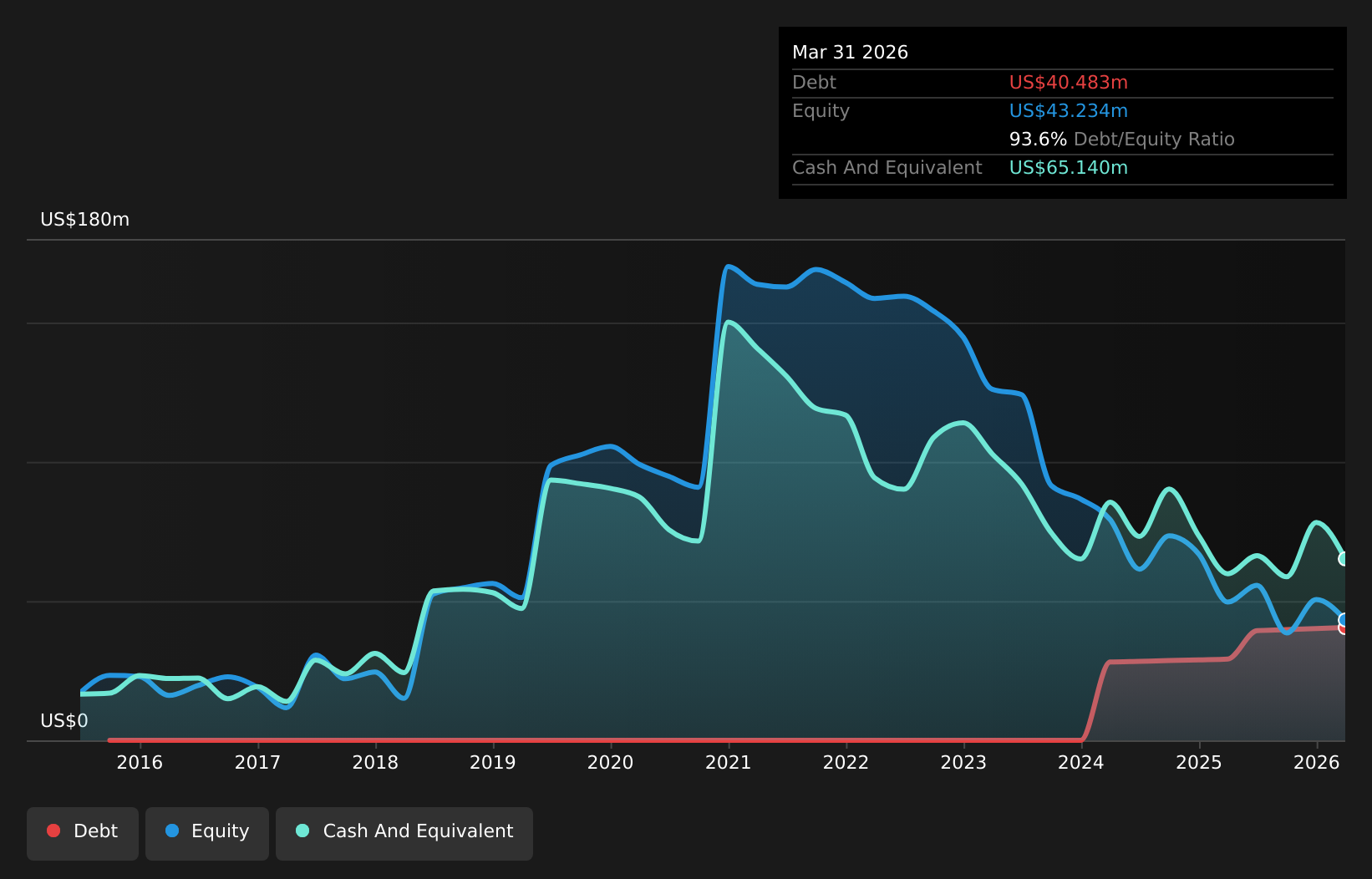This screenshot has height=879, width=1372.
Task: Toggle the Debt legend button
Action: click(x=83, y=833)
